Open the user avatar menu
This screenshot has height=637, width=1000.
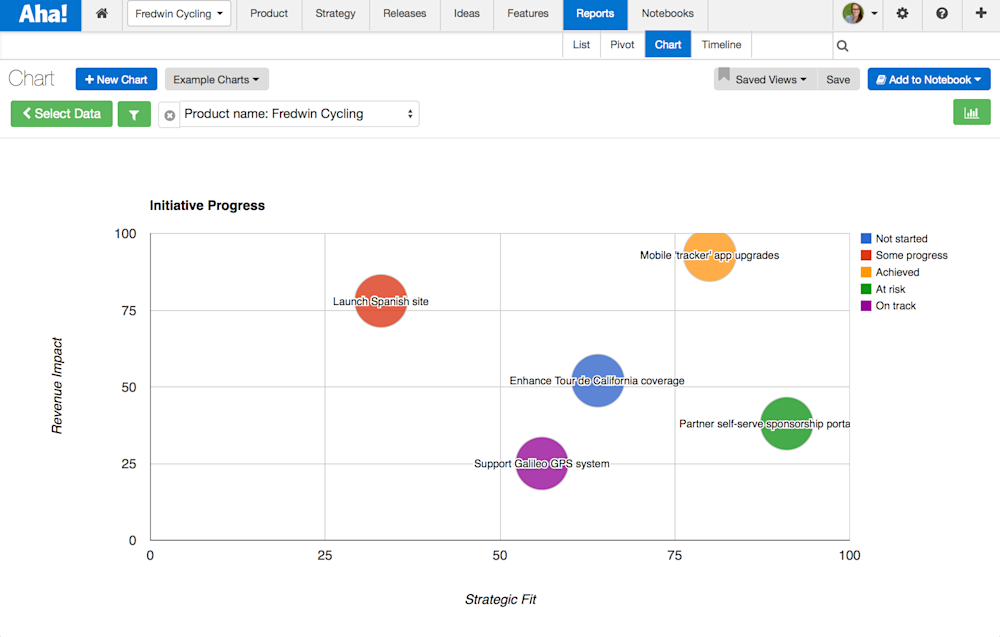[855, 14]
